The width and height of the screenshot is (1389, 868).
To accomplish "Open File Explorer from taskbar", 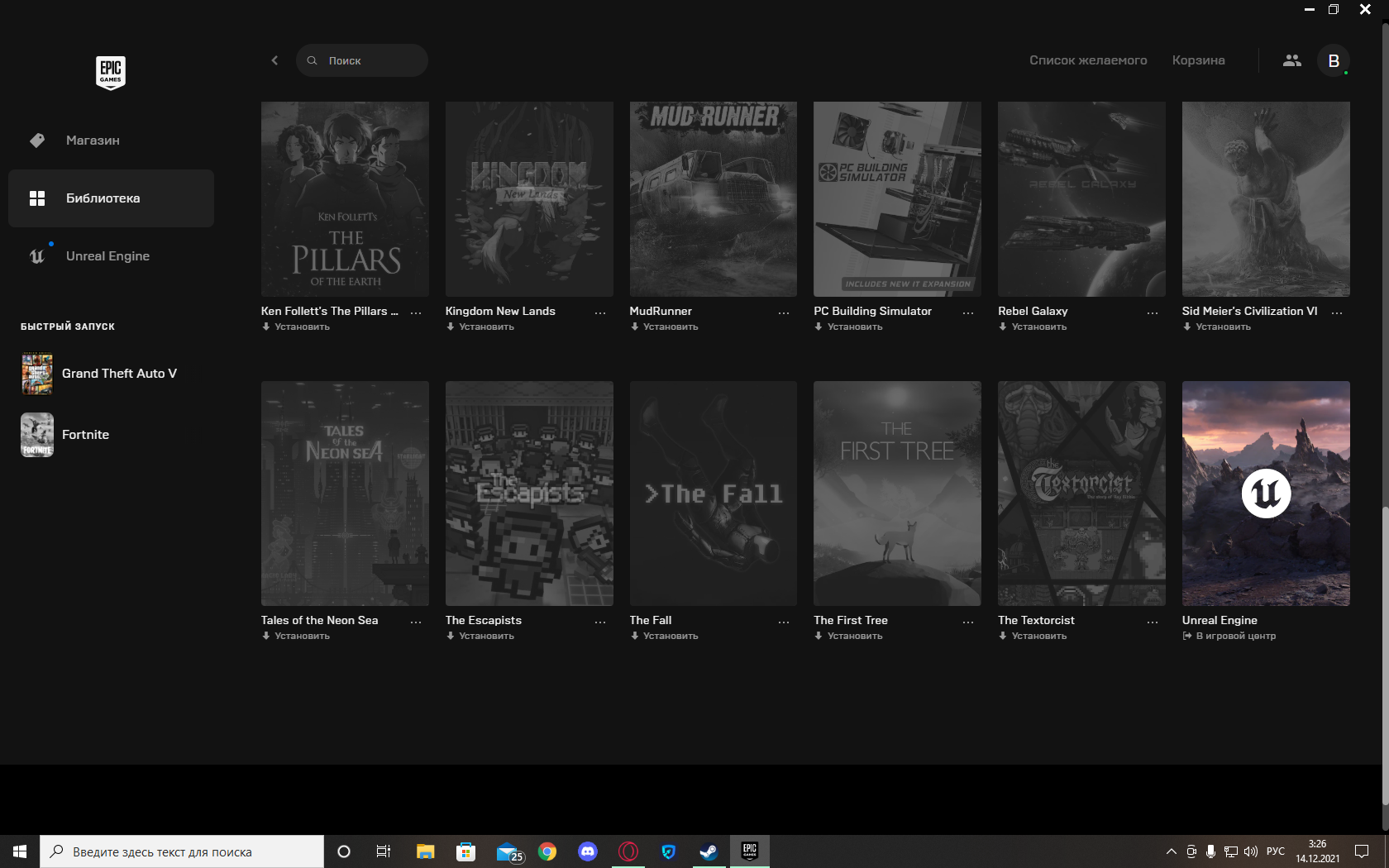I will pos(426,851).
